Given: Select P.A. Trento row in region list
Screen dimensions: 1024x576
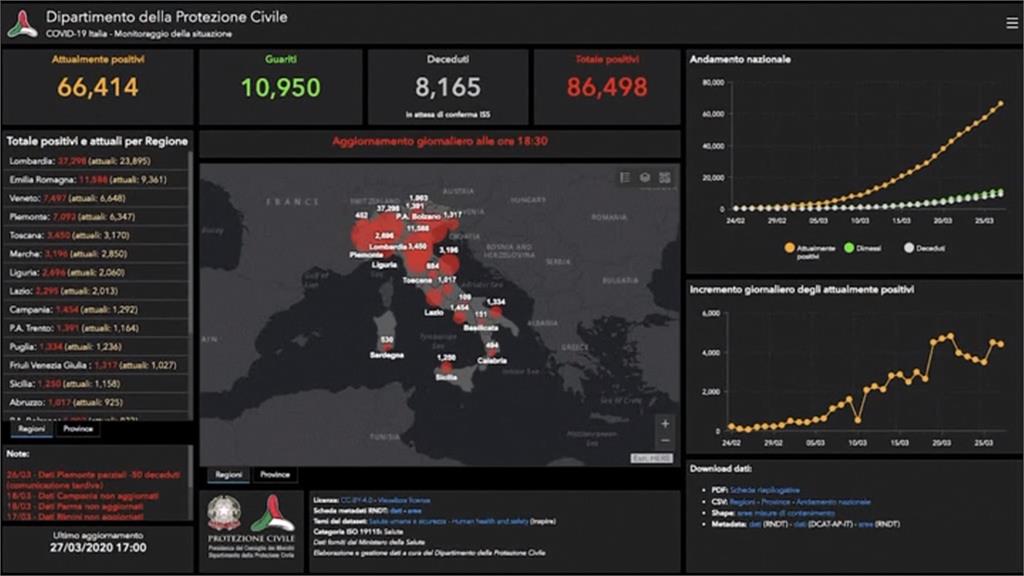Looking at the screenshot, I should tap(96, 328).
